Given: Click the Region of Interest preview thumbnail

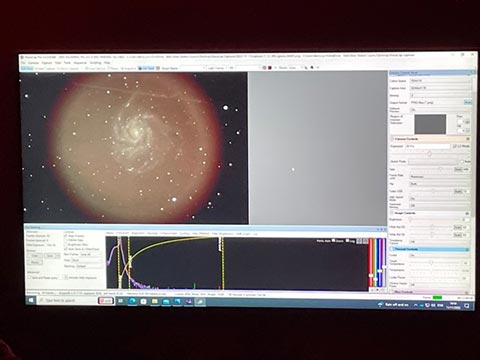Looking at the screenshot, I should coord(430,124).
